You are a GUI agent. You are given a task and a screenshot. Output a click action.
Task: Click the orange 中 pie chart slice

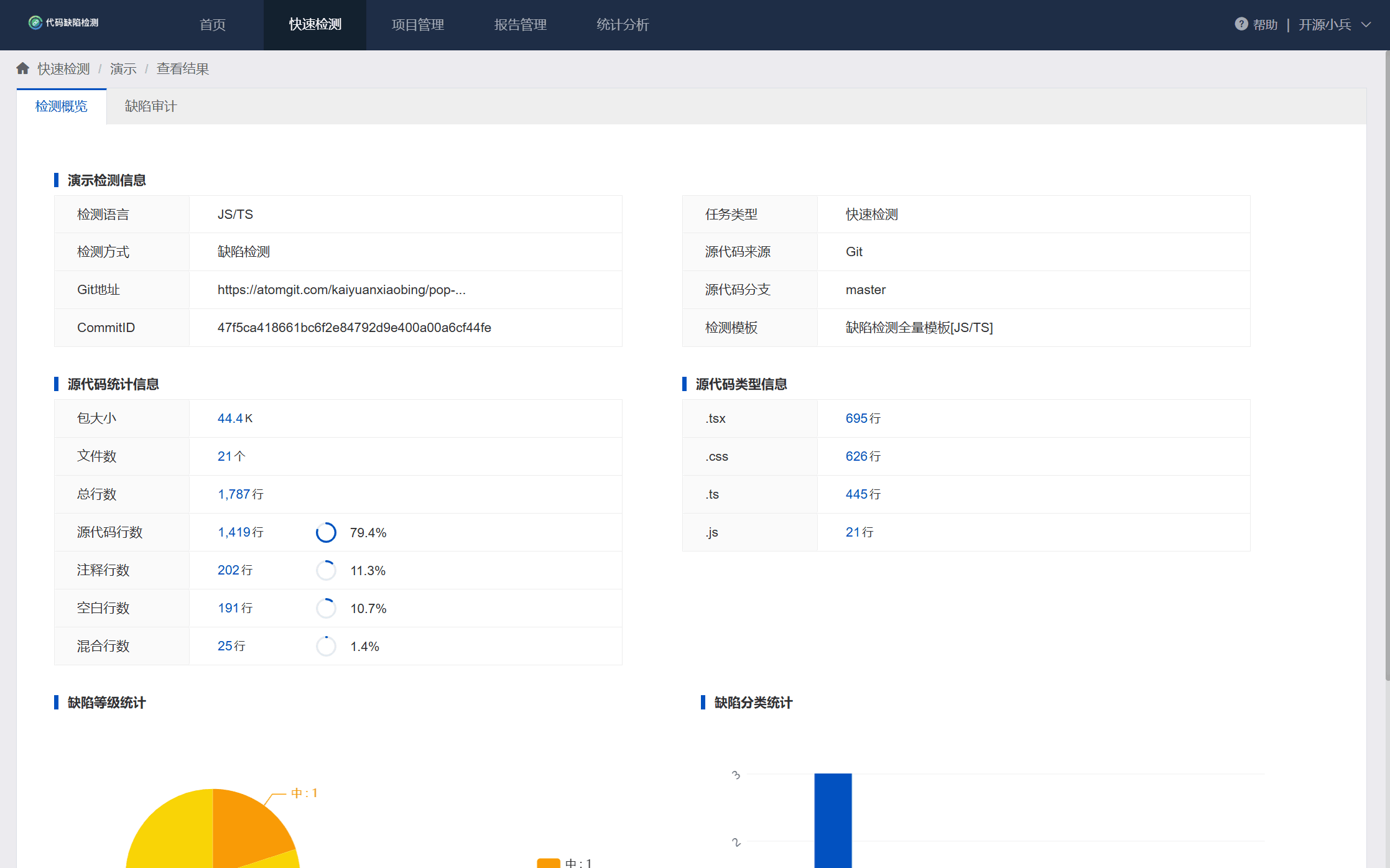tap(246, 827)
